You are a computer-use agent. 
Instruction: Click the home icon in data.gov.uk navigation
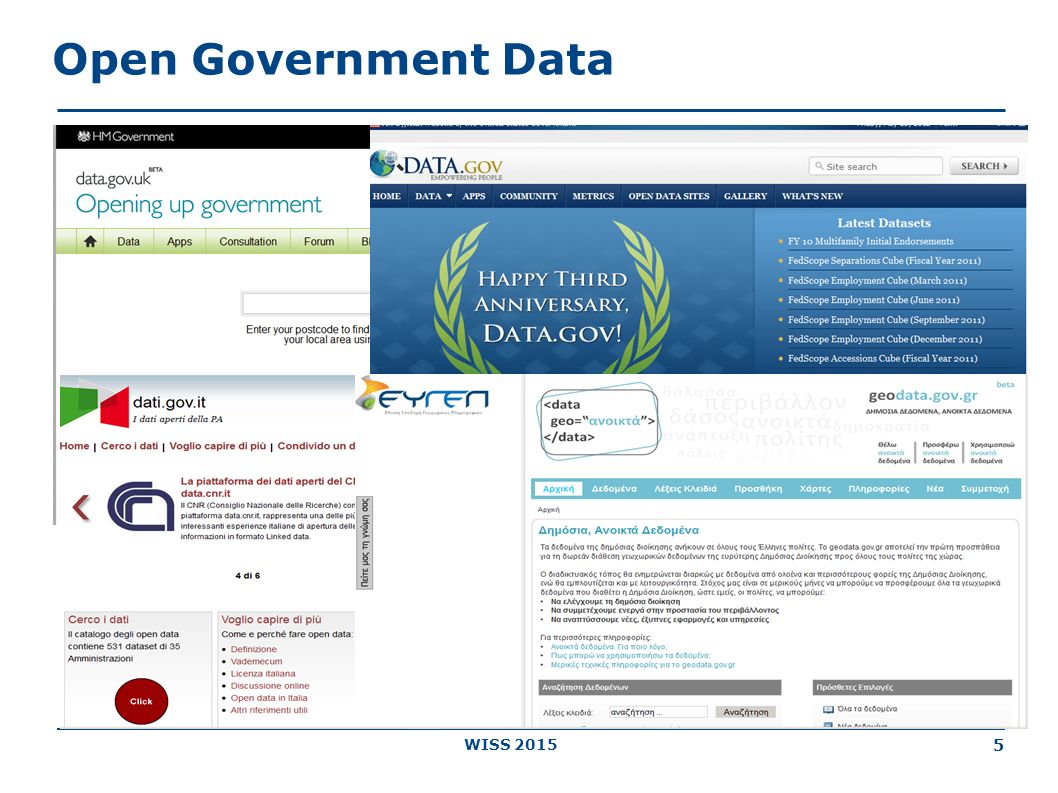(x=90, y=241)
